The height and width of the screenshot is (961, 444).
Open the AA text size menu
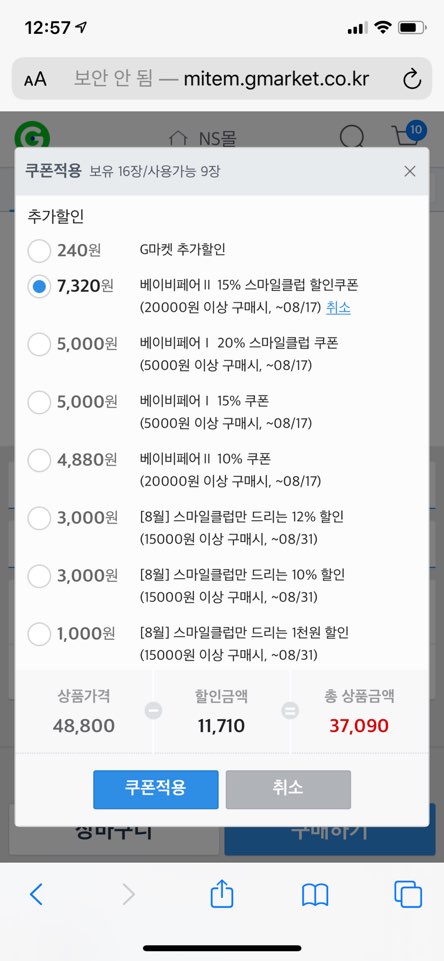coord(35,80)
